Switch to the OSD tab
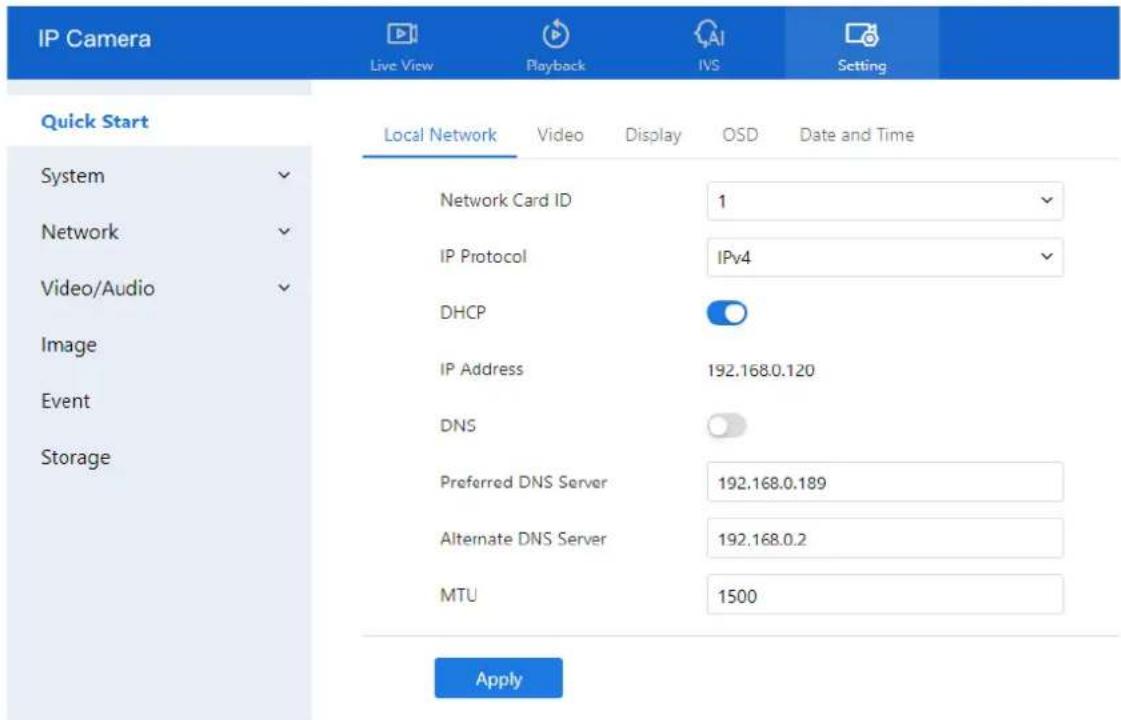The image size is (1121, 720). click(740, 135)
